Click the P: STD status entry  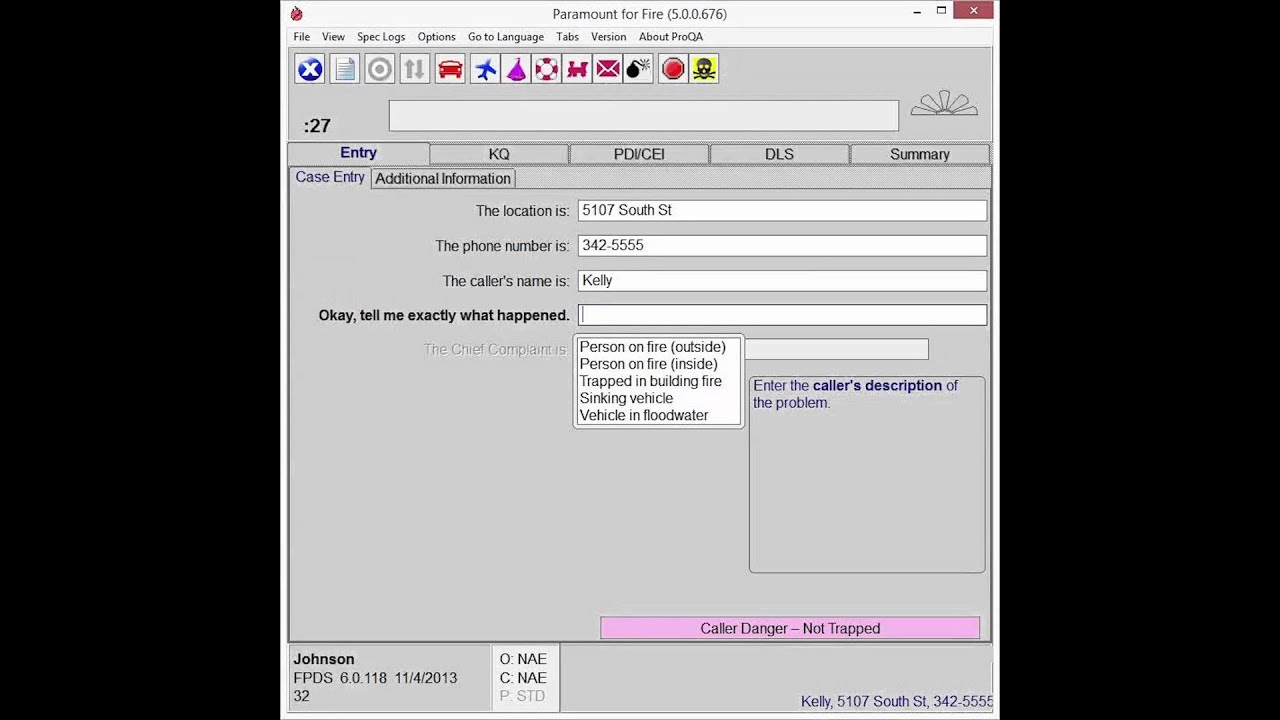coord(522,696)
